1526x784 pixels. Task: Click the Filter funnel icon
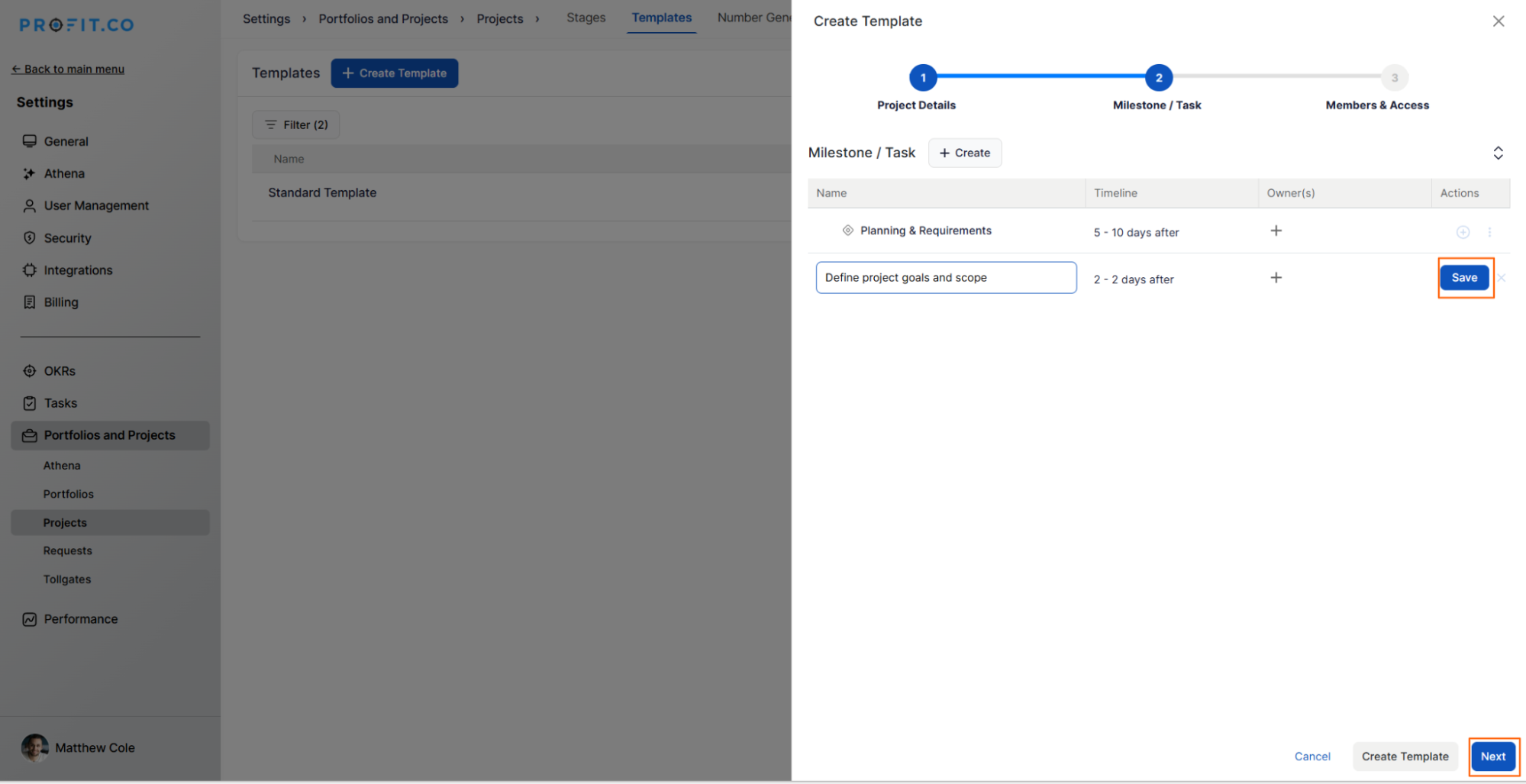(x=270, y=124)
